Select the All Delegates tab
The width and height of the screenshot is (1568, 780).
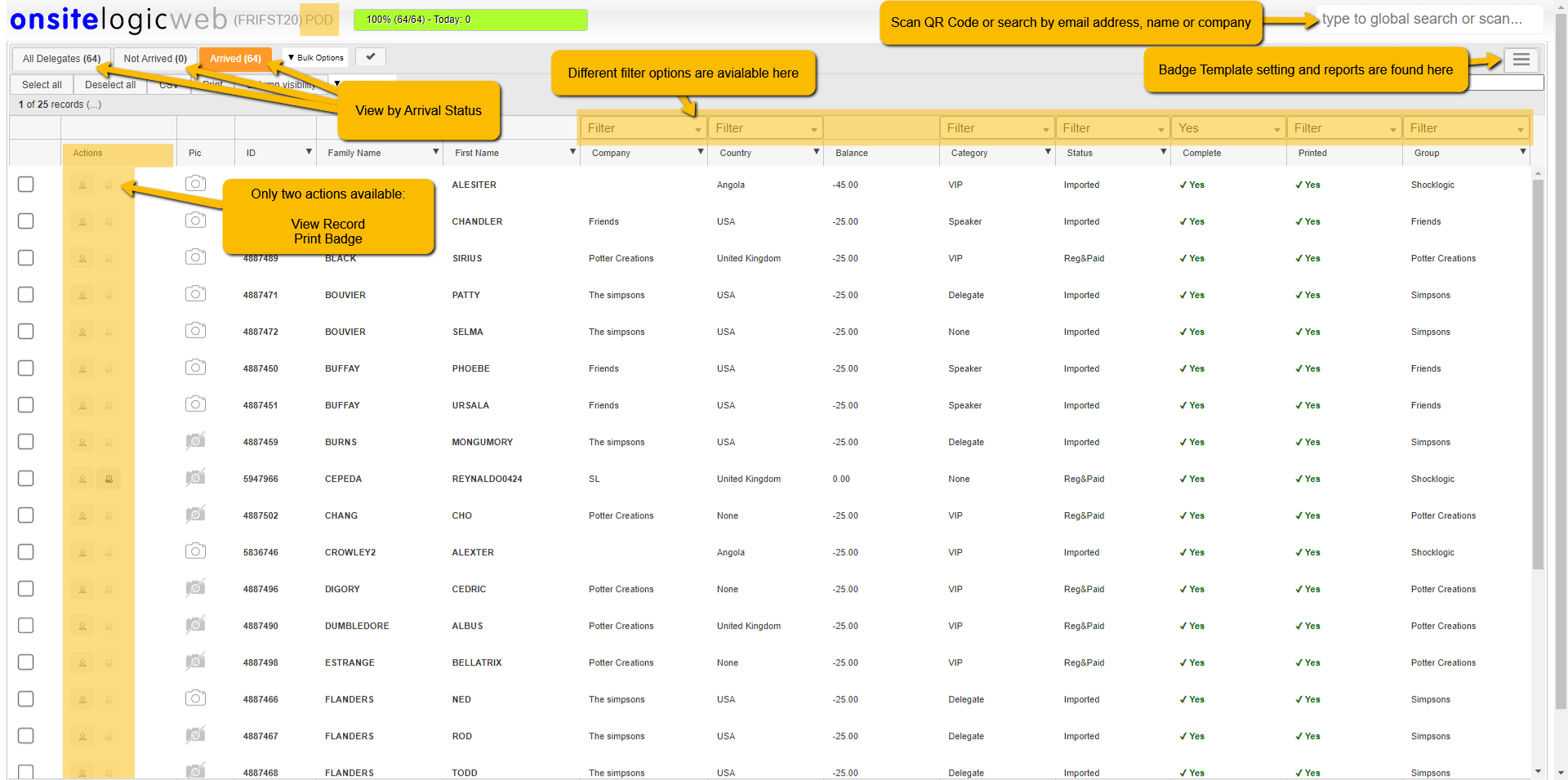click(61, 58)
